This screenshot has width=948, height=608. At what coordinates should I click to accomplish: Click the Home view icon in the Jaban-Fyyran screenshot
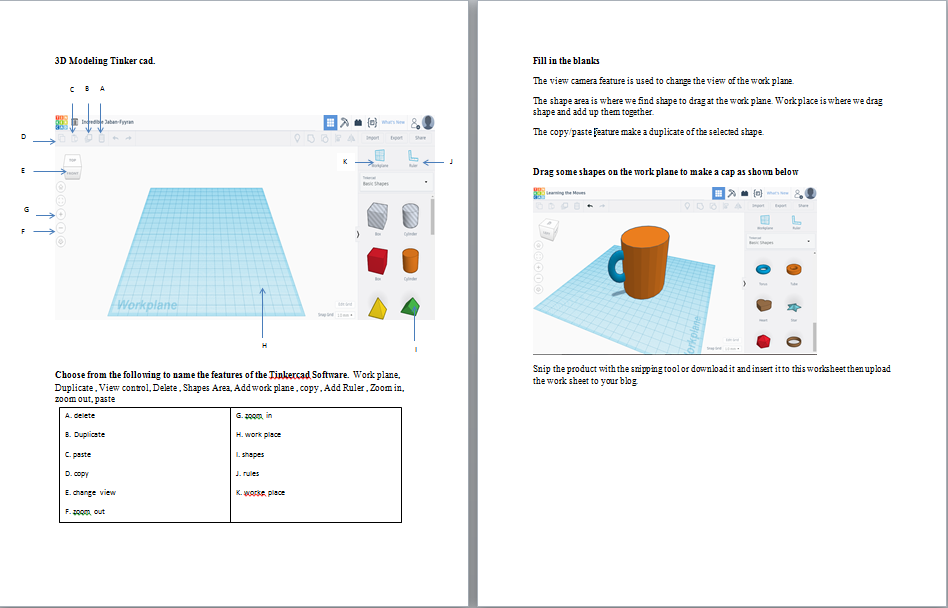tap(60, 187)
